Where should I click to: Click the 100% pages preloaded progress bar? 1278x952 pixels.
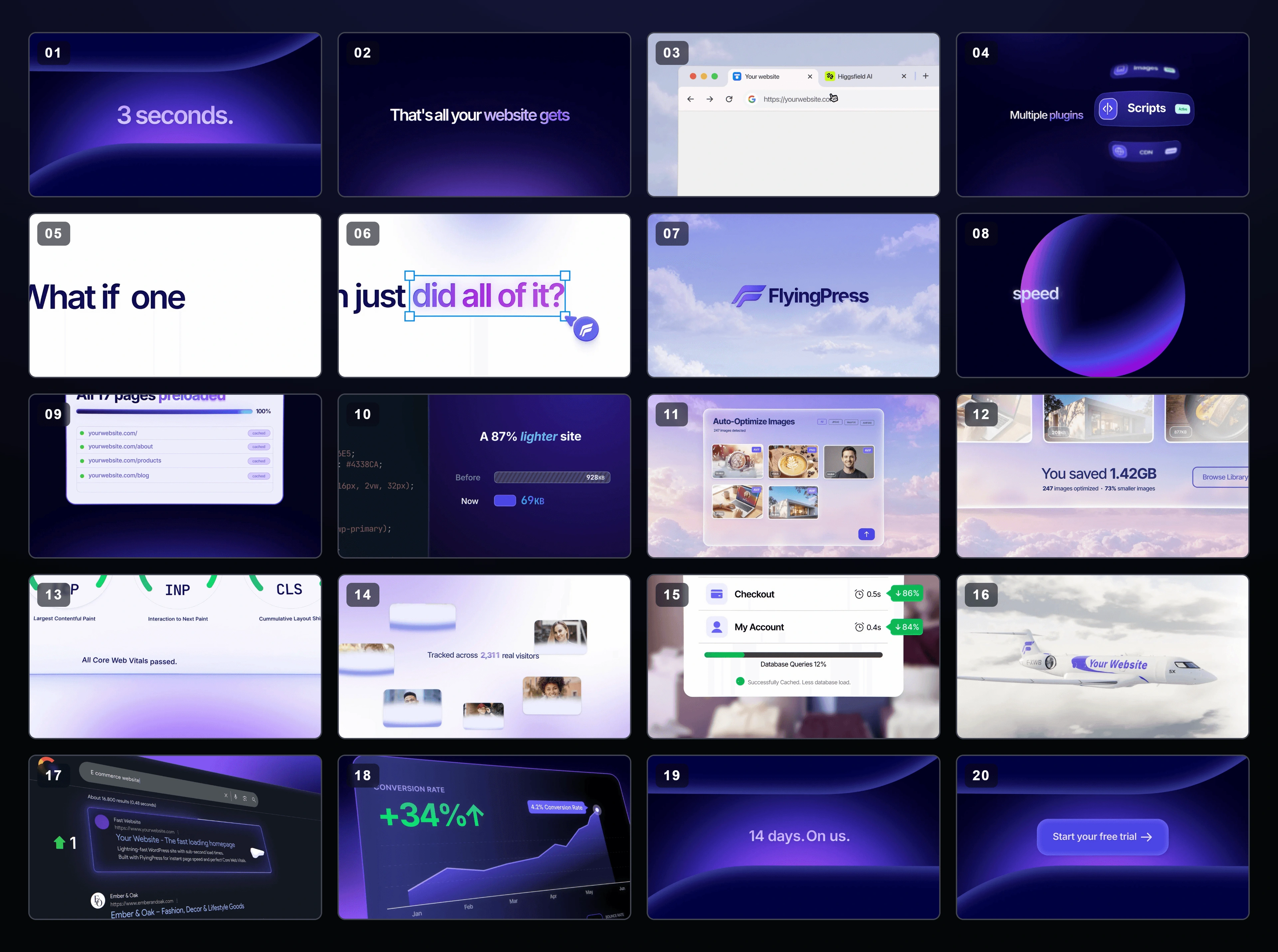pos(164,411)
